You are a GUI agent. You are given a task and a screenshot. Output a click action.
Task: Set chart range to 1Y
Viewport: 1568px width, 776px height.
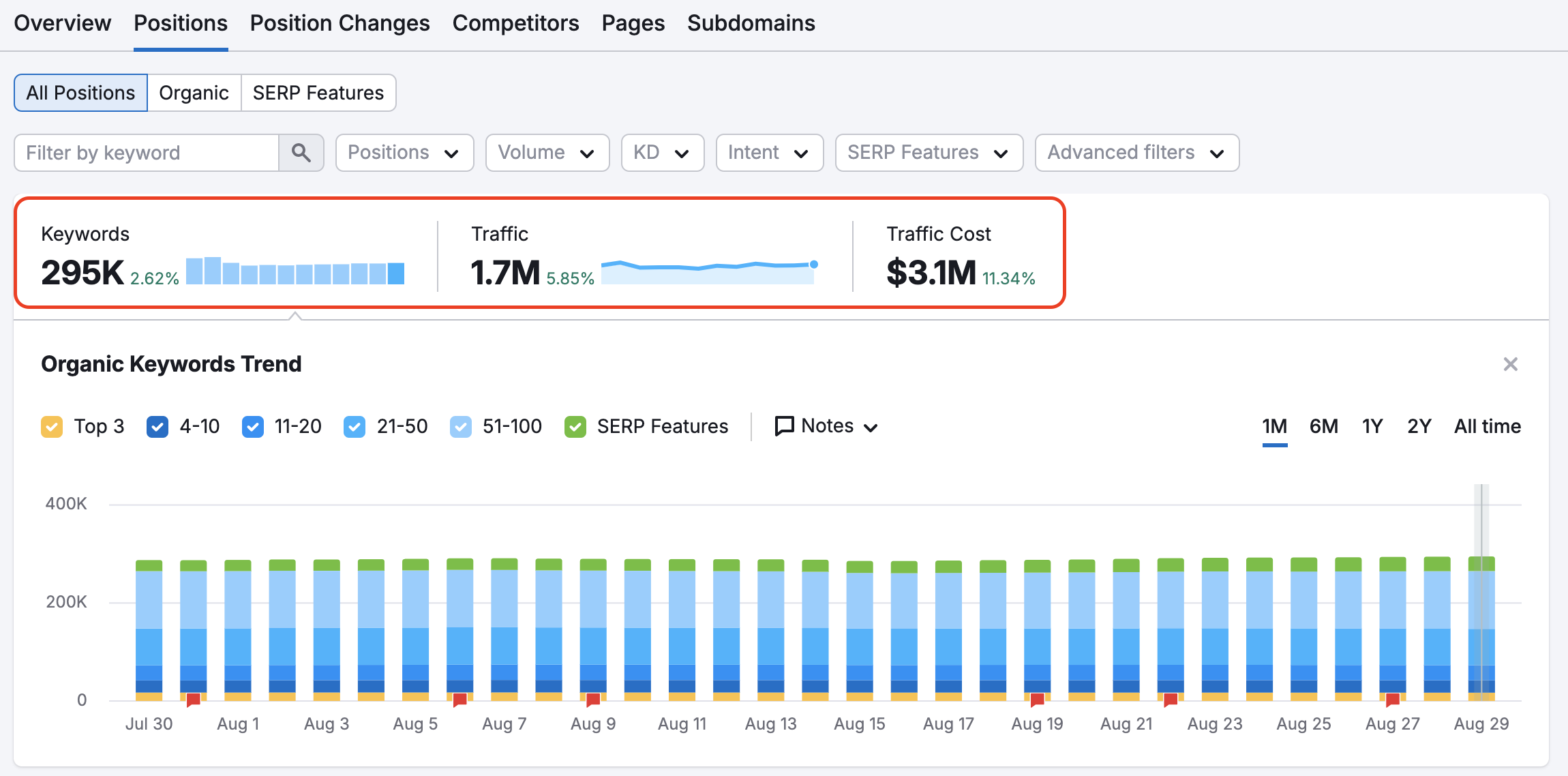(1372, 427)
